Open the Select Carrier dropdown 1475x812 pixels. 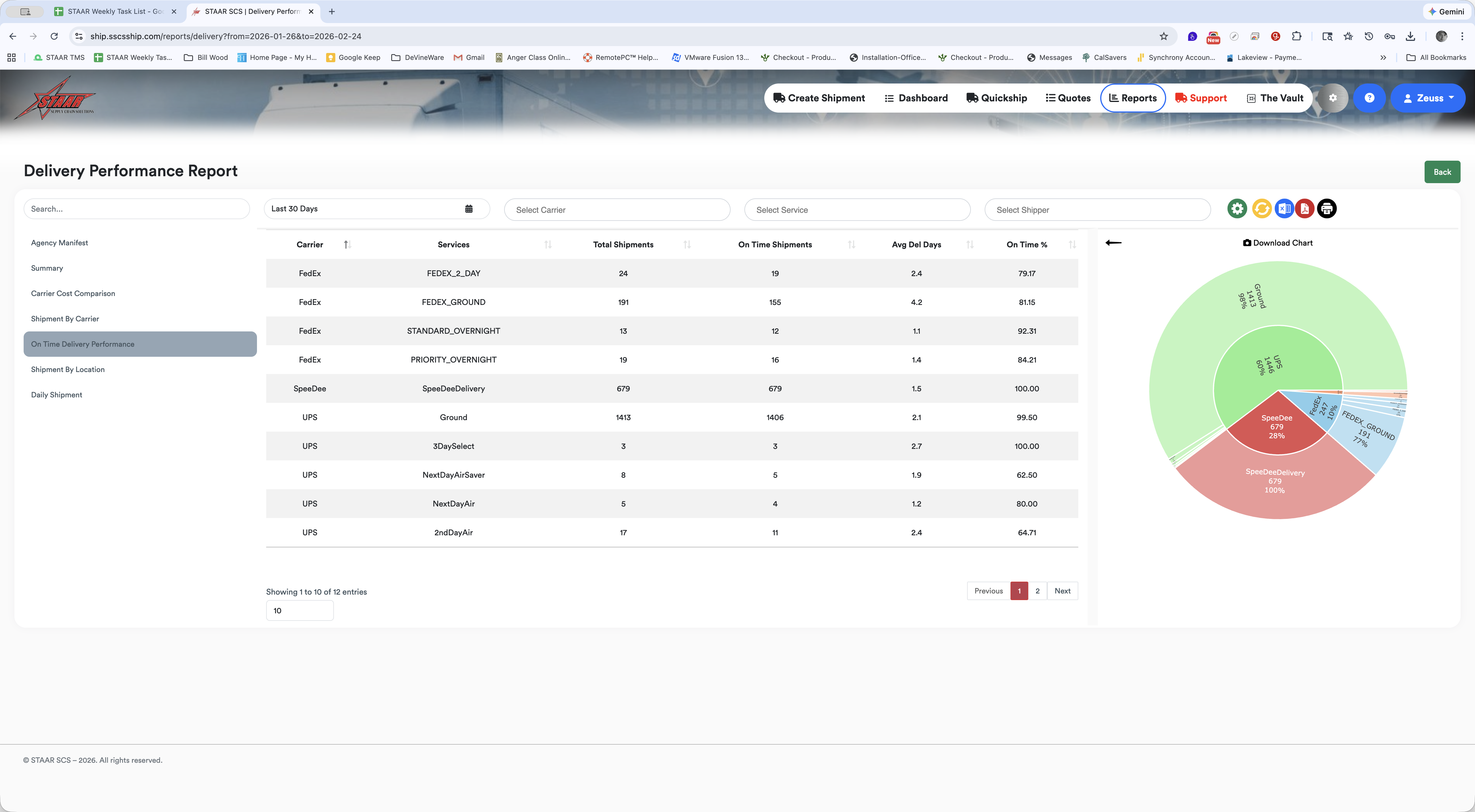click(x=617, y=209)
